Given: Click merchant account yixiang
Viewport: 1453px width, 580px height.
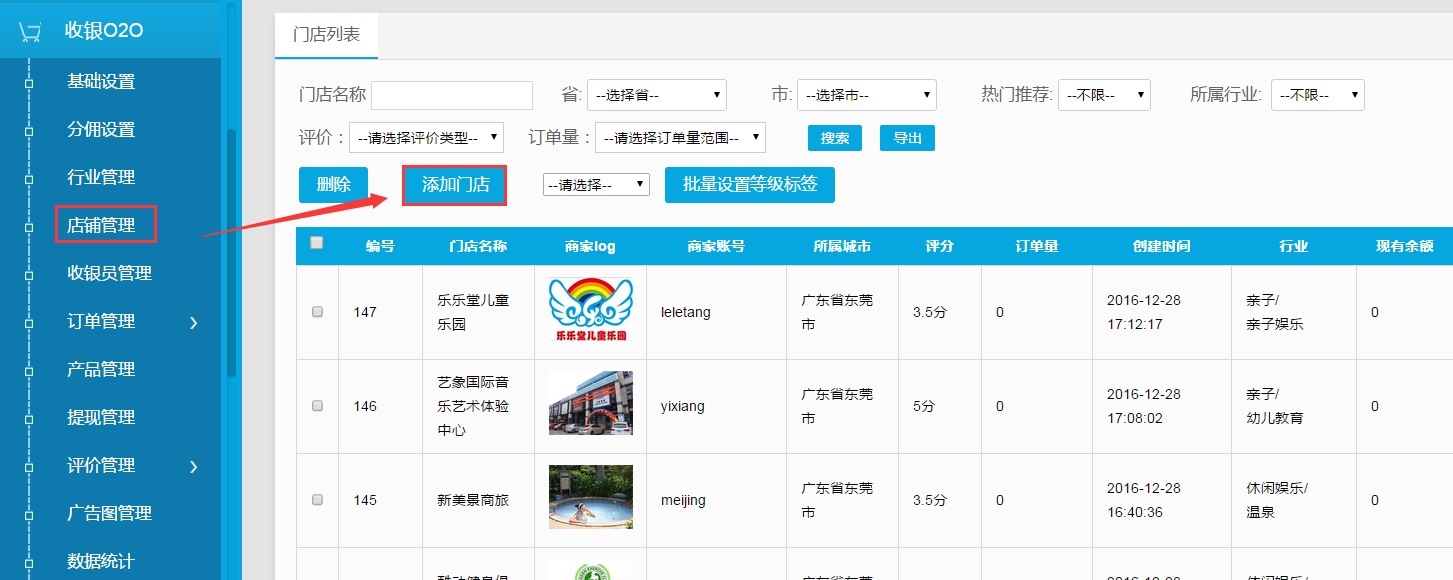Looking at the screenshot, I should coord(683,406).
